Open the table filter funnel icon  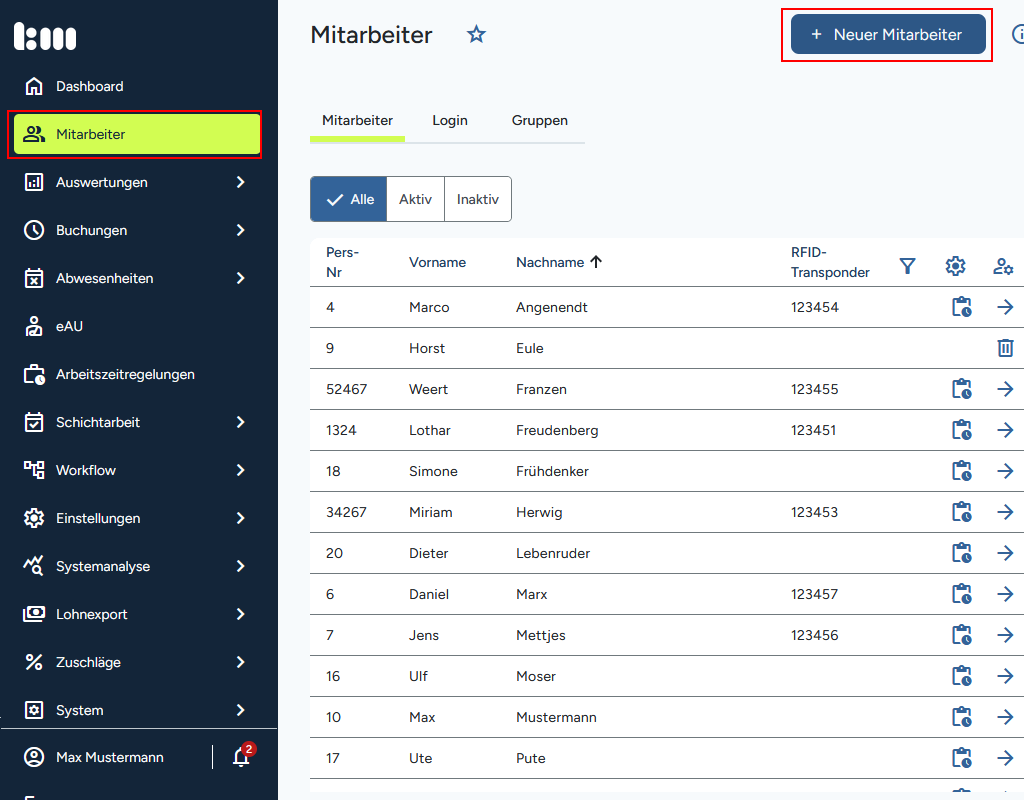907,266
